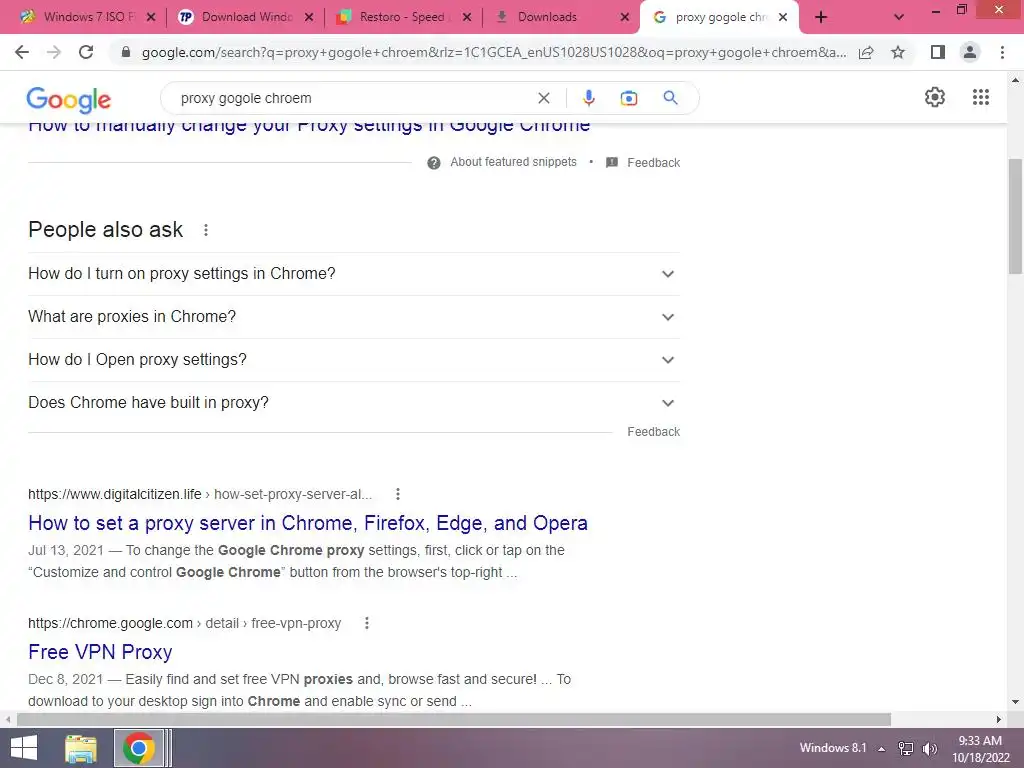The height and width of the screenshot is (768, 1024).
Task: Submit the search with the magnifier icon
Action: pos(670,98)
